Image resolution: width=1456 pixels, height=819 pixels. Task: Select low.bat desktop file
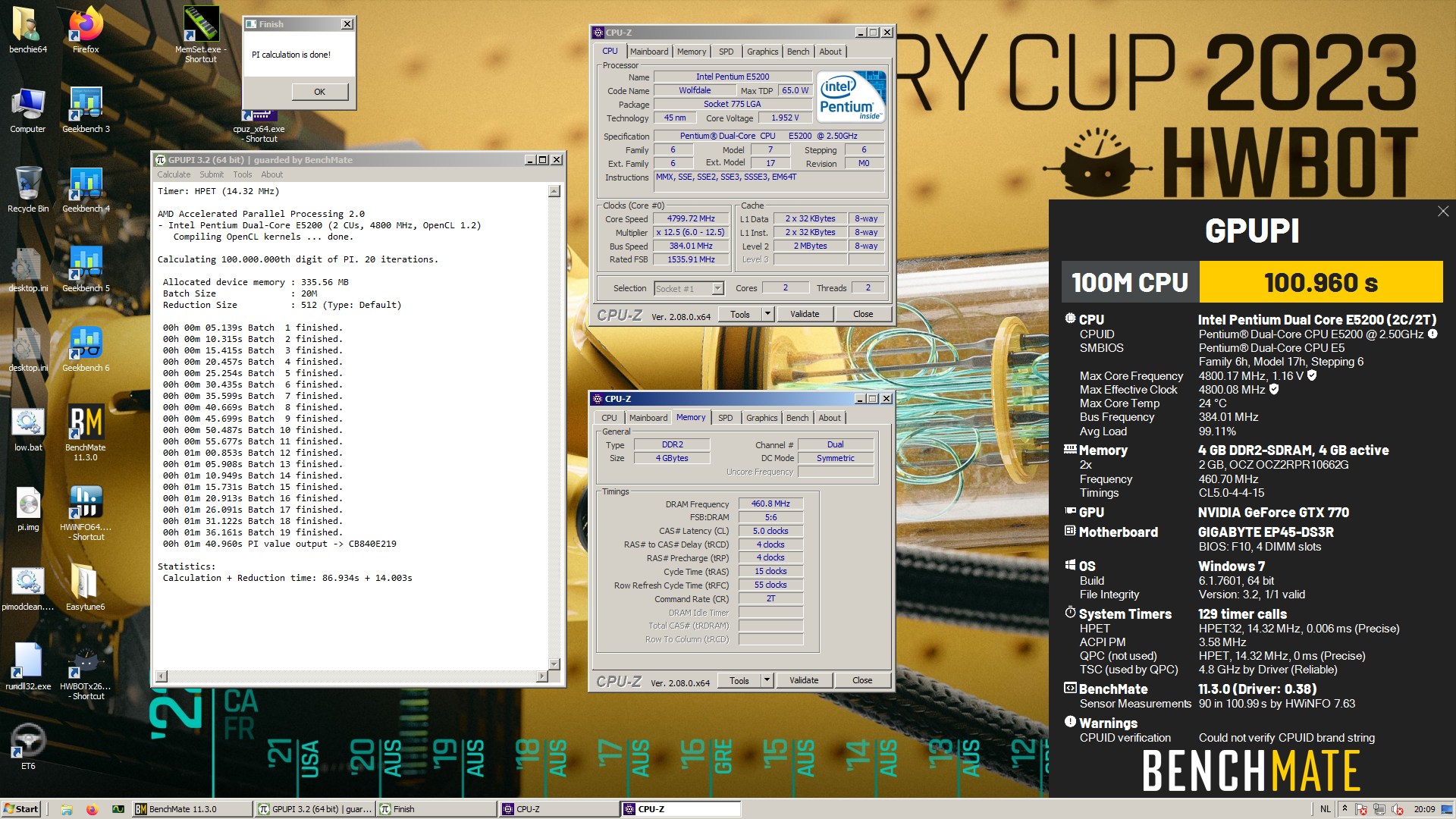point(28,428)
